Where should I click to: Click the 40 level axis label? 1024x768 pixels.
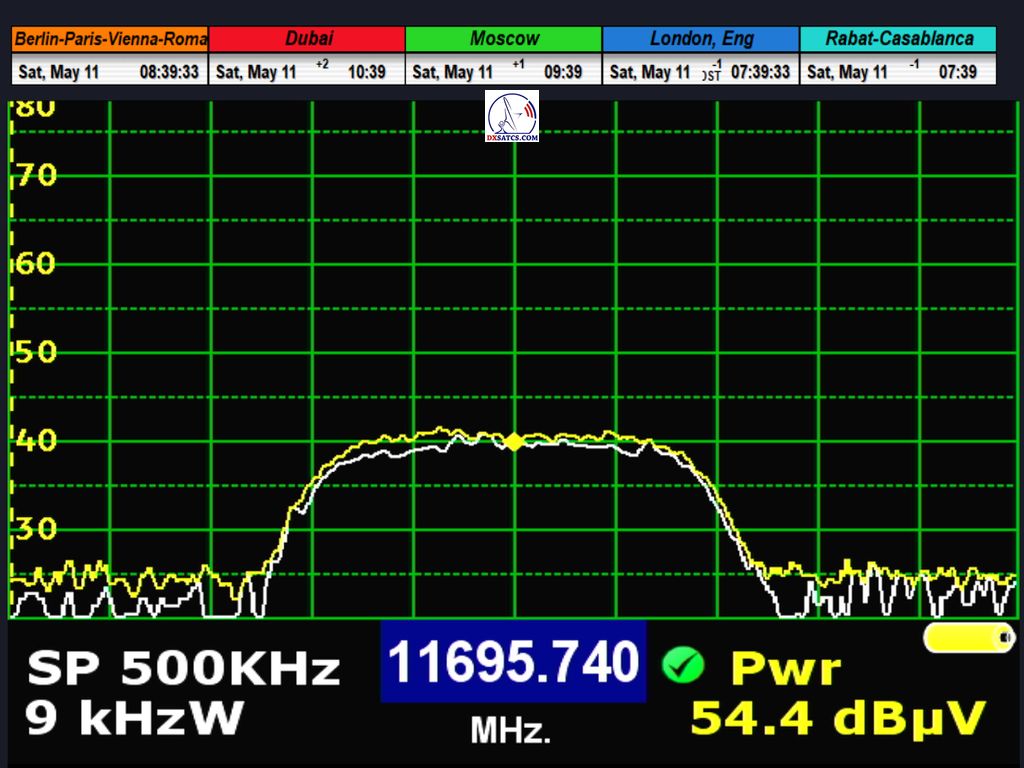pyautogui.click(x=35, y=440)
